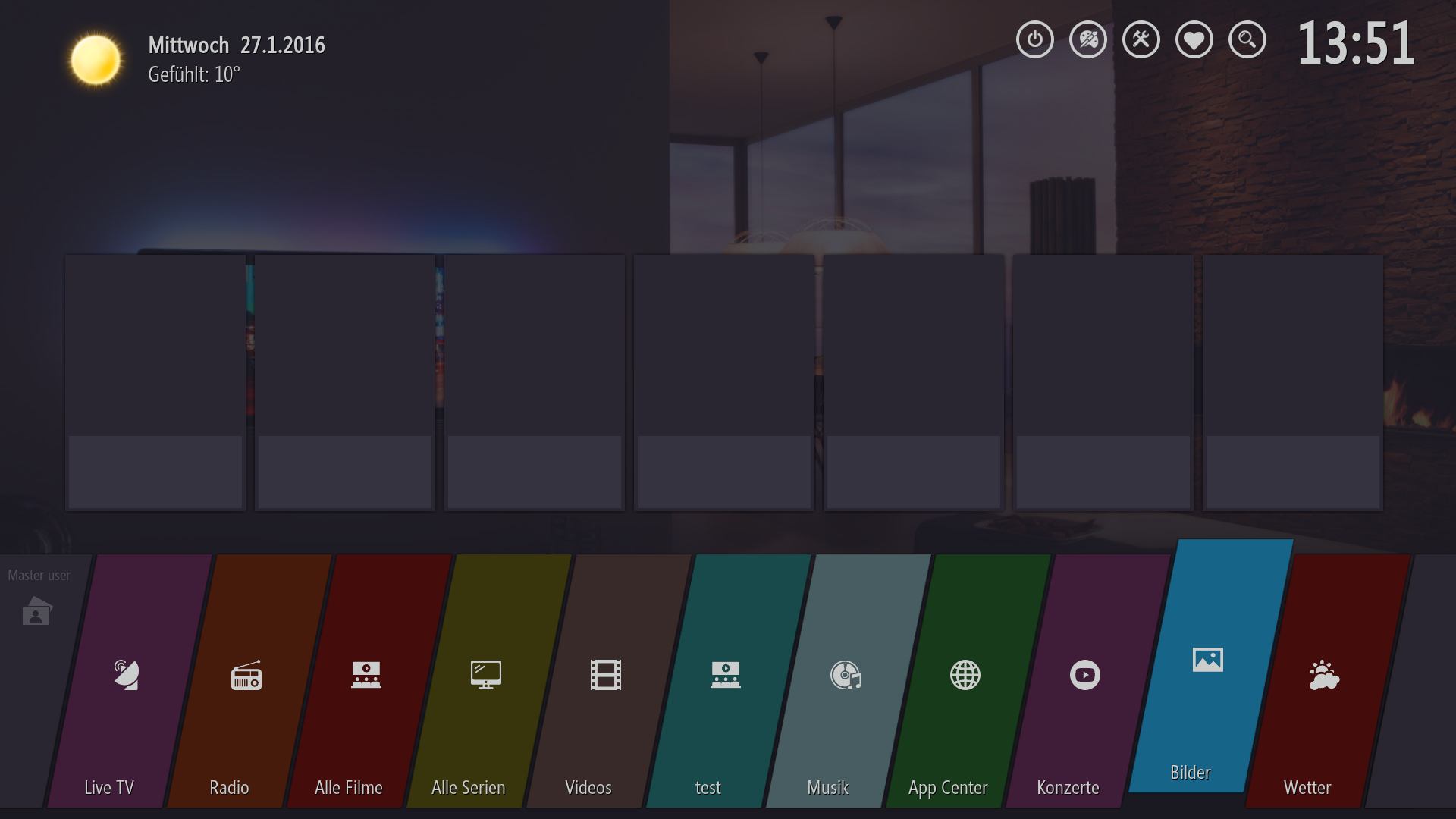Click the Live TV satellite dish icon

[127, 674]
